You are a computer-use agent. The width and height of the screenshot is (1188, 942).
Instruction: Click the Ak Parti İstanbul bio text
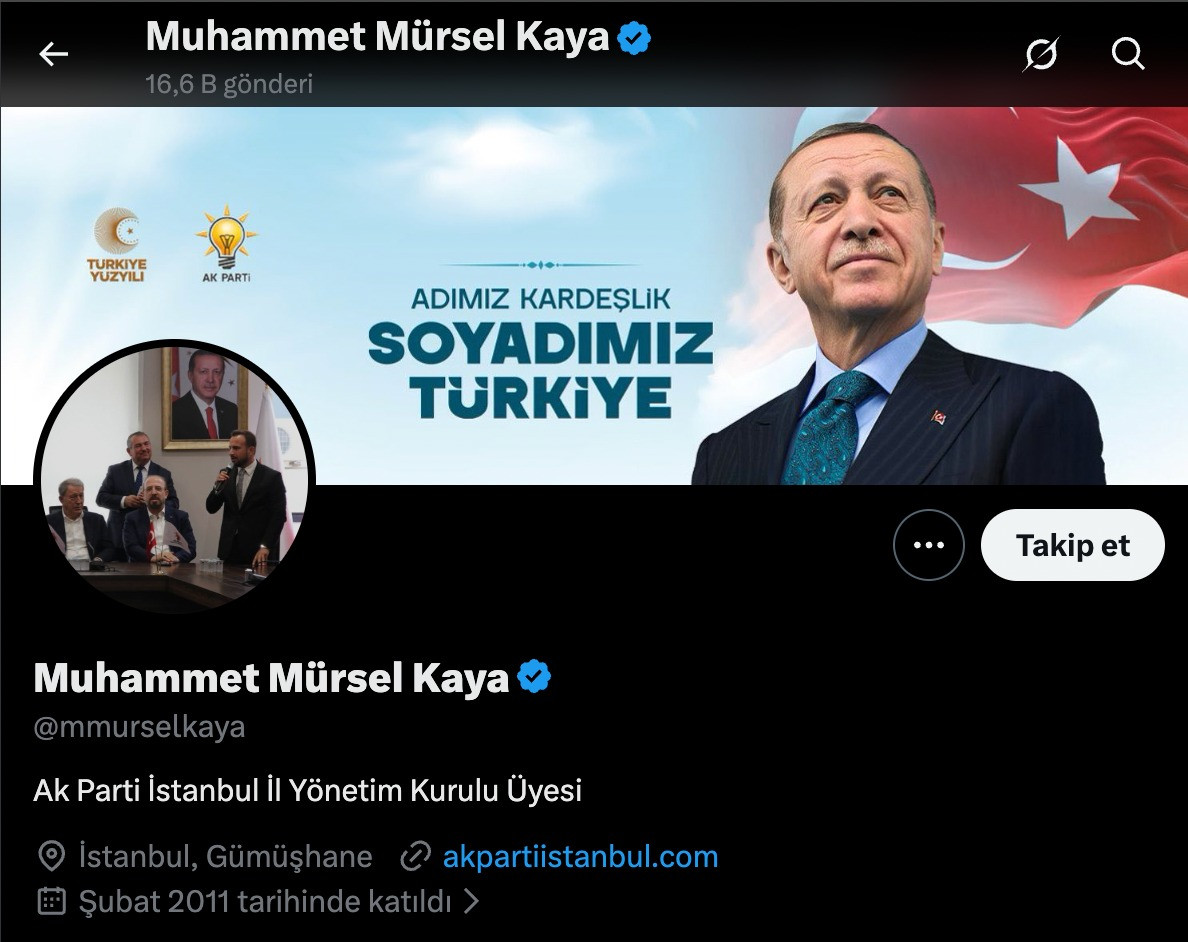pyautogui.click(x=308, y=790)
